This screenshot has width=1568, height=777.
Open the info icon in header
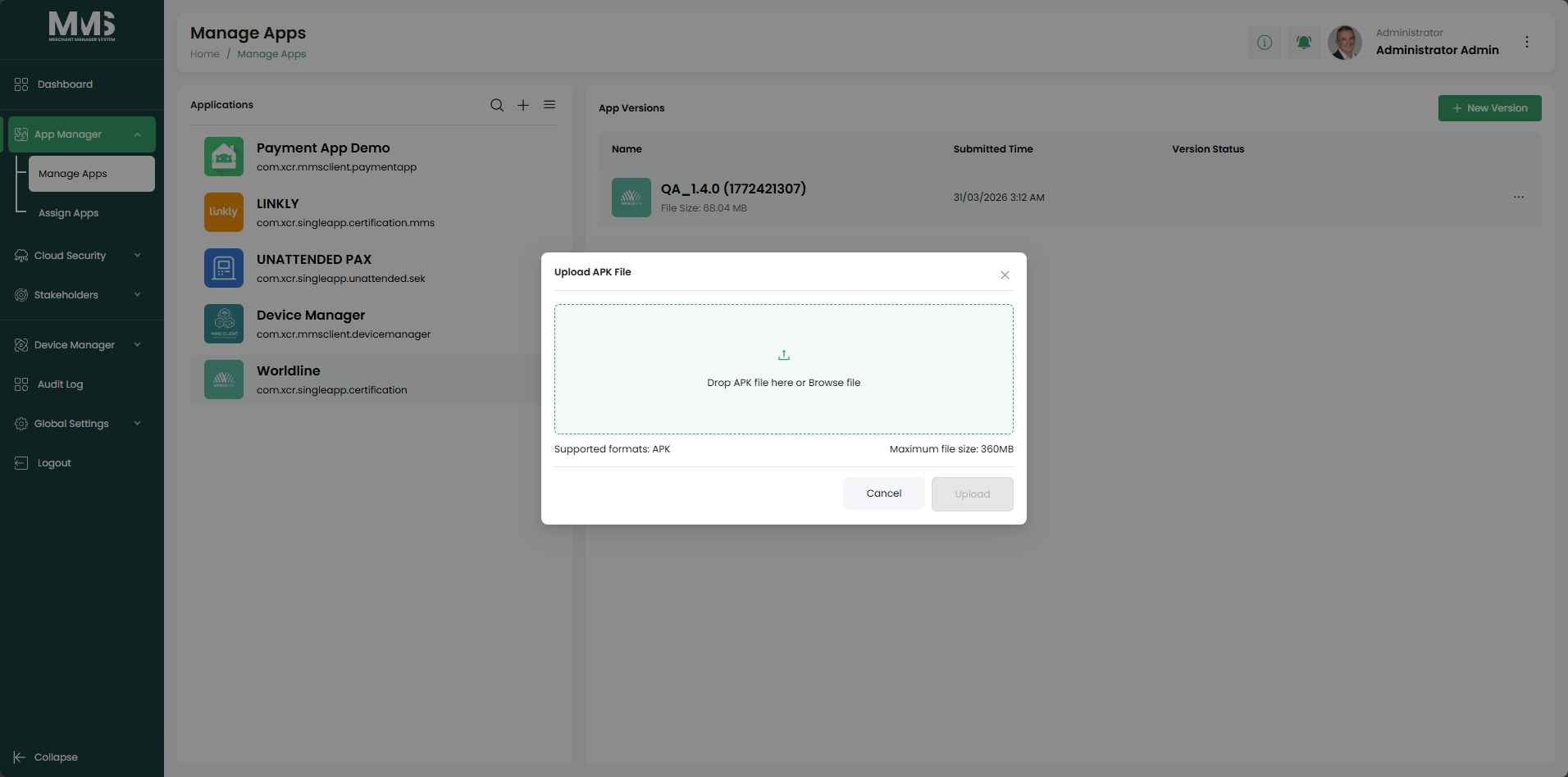tap(1265, 42)
